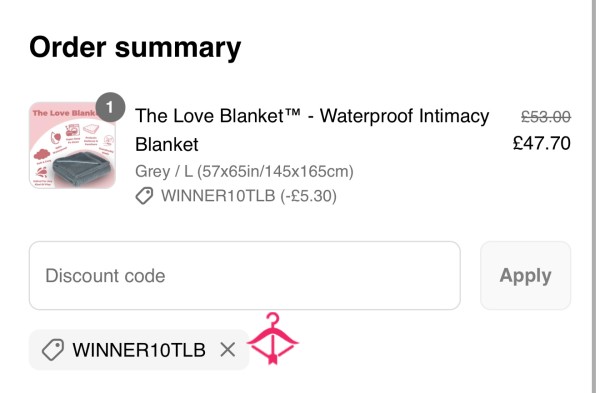Click the water droplet icon in product image
Viewport: 600px width, 393px height.
56,137
